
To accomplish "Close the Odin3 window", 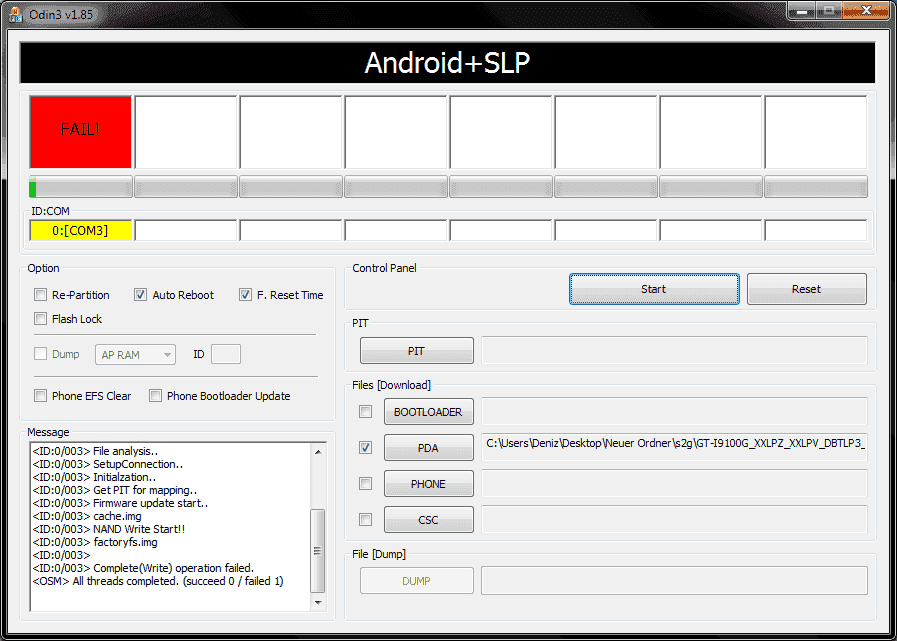I will pyautogui.click(x=865, y=11).
